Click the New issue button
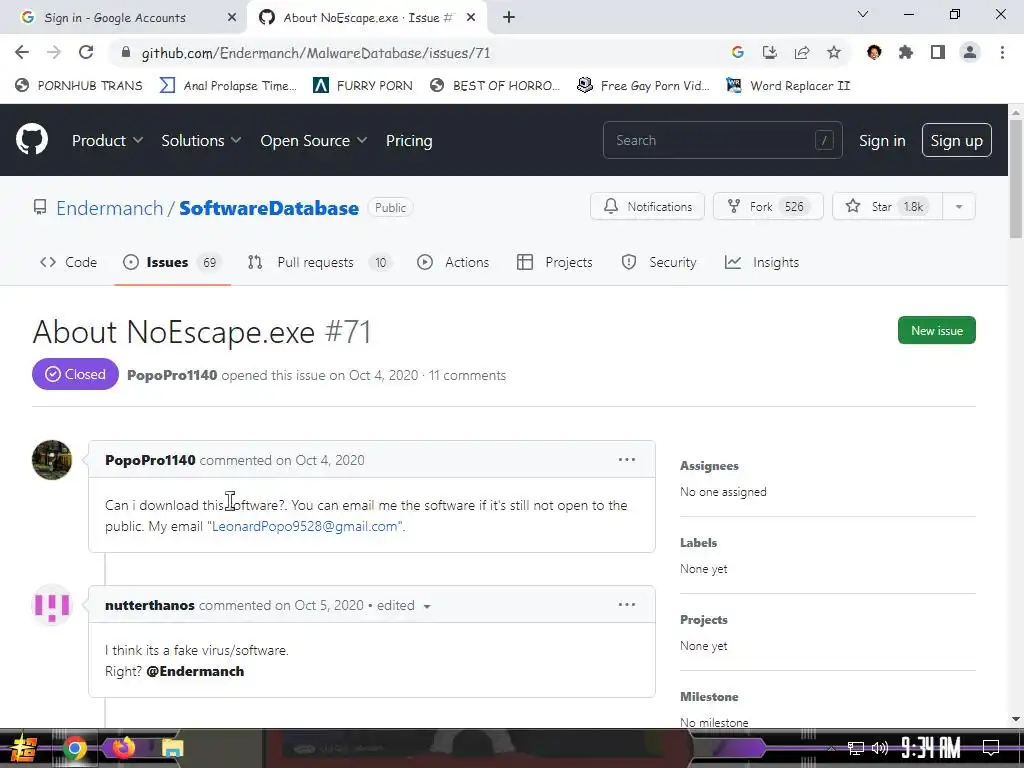Viewport: 1024px width, 768px height. click(x=936, y=330)
